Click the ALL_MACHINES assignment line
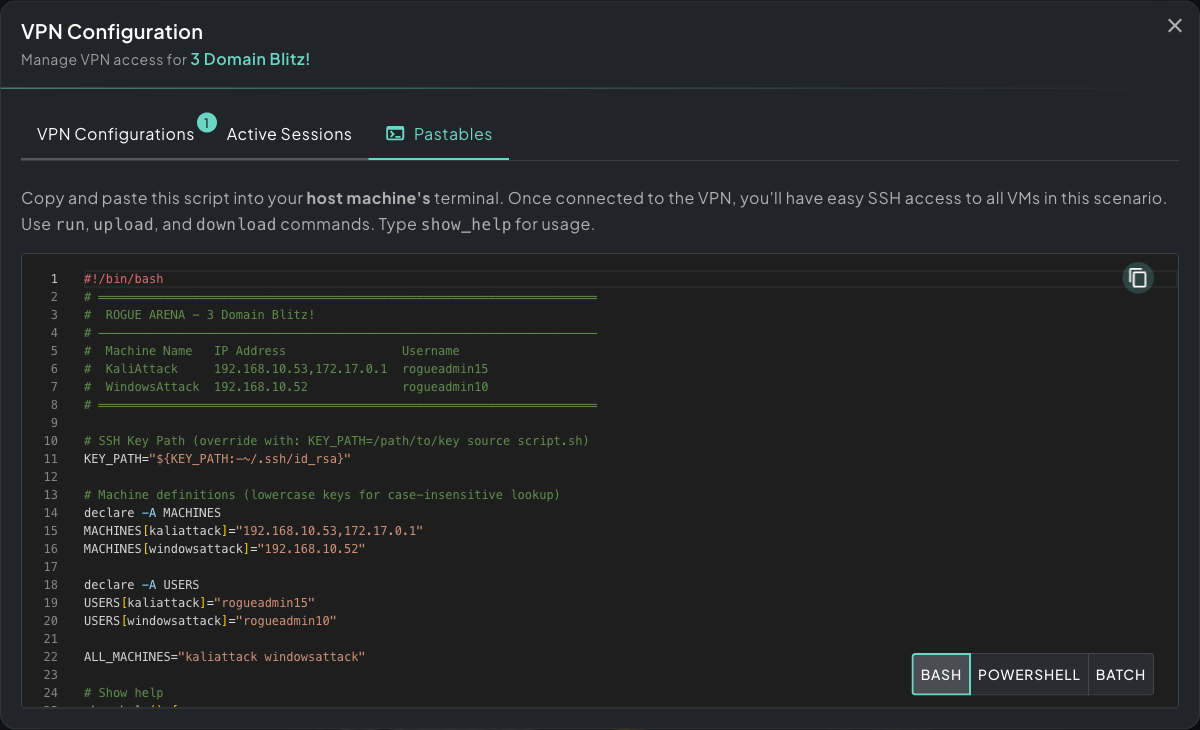This screenshot has width=1200, height=730. pyautogui.click(x=224, y=657)
